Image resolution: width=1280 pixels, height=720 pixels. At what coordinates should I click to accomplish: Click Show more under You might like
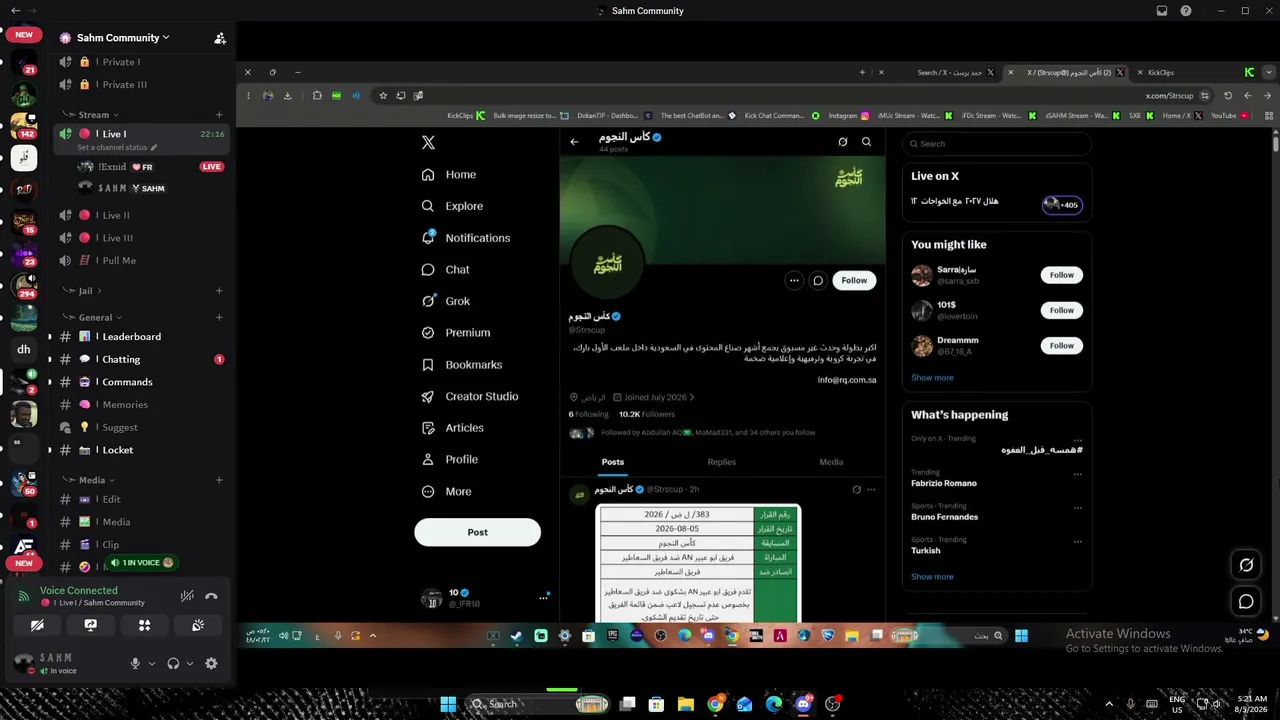pos(932,378)
